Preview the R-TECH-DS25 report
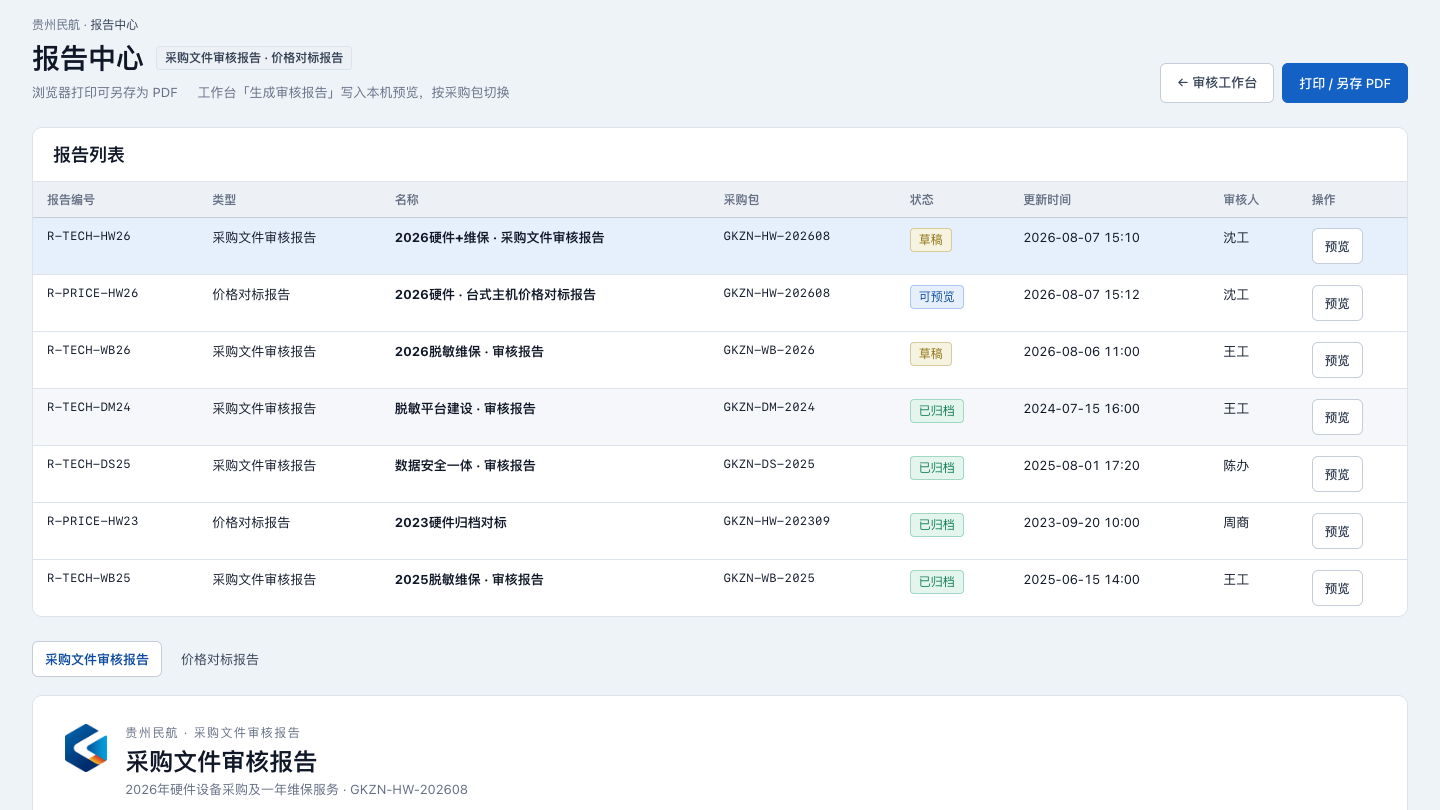This screenshot has width=1440, height=810. [1337, 474]
